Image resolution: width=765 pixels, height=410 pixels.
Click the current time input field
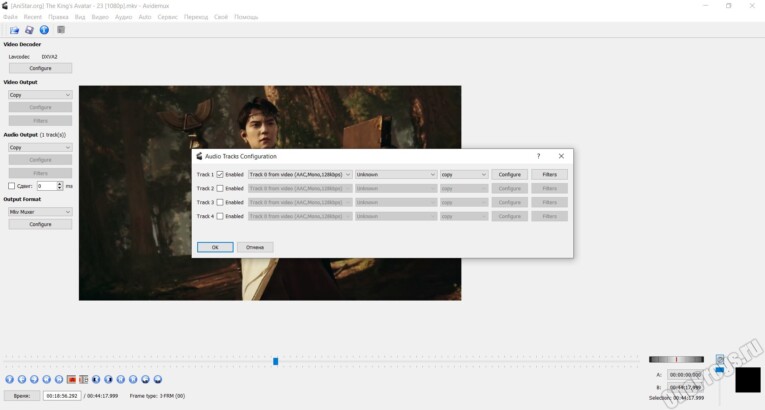click(62, 396)
